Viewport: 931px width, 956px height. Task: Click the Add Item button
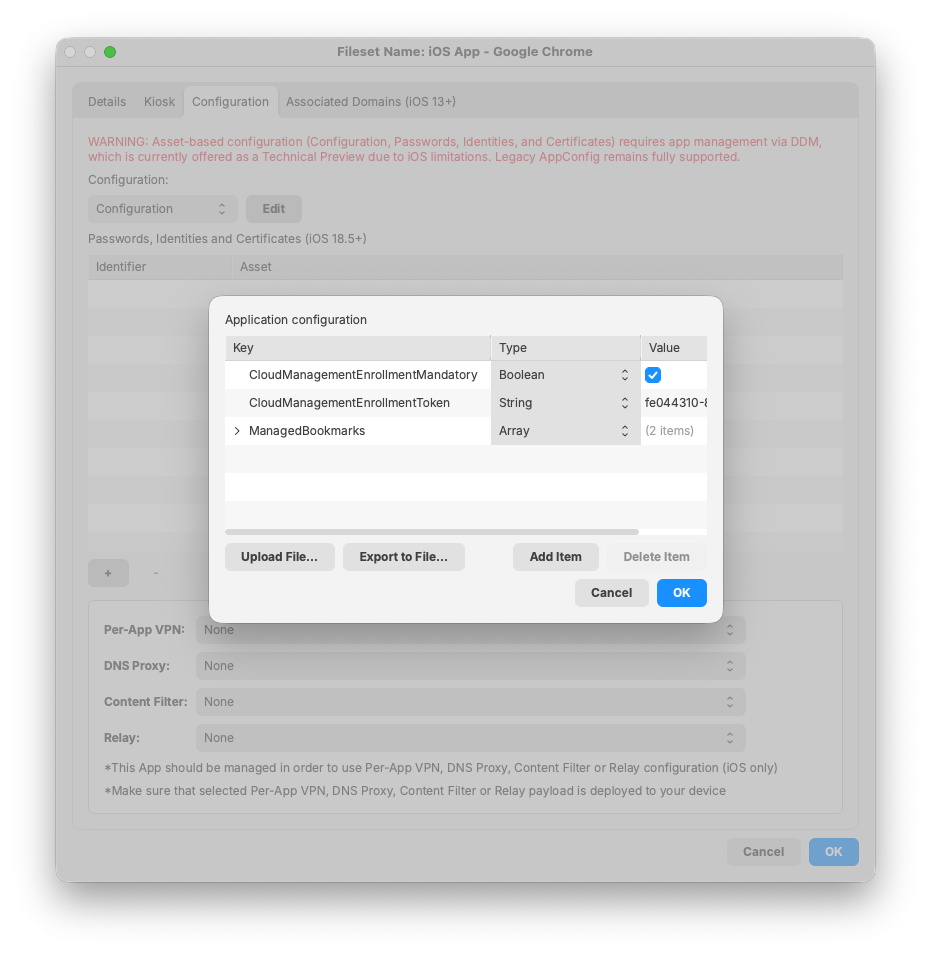555,557
